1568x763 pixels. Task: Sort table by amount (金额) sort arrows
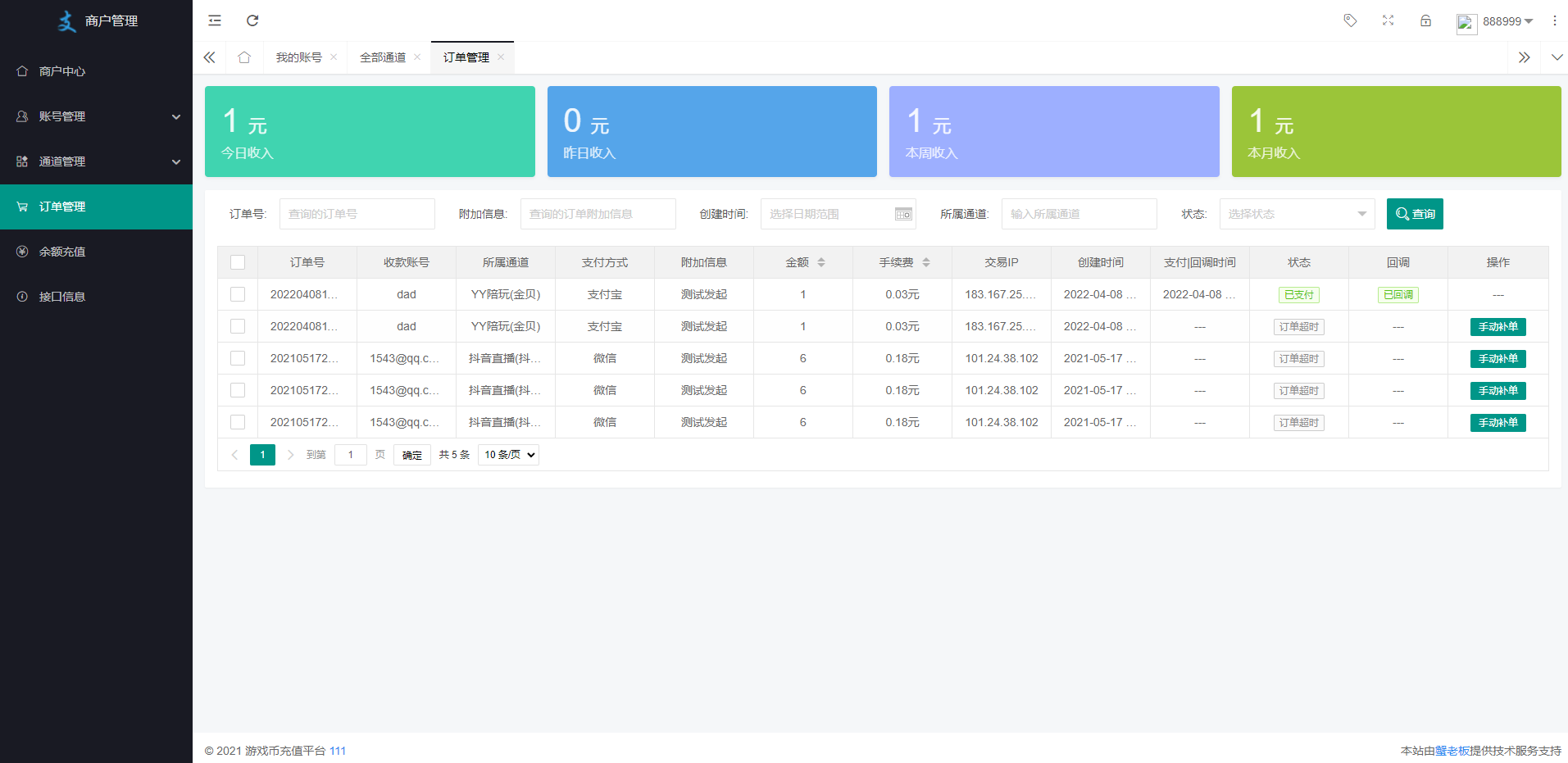pyautogui.click(x=821, y=262)
